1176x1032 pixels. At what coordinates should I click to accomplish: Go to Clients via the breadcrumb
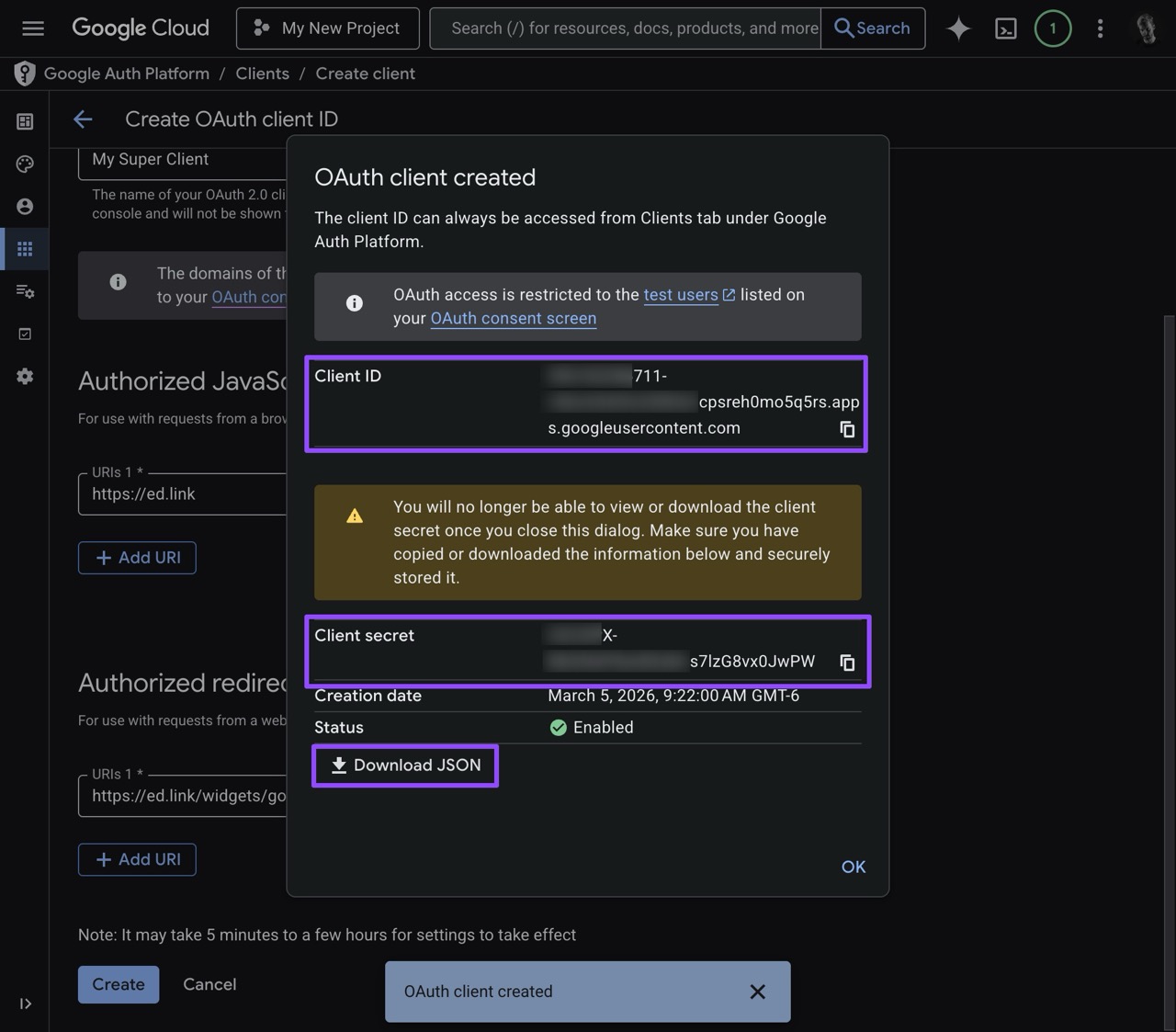(x=262, y=73)
